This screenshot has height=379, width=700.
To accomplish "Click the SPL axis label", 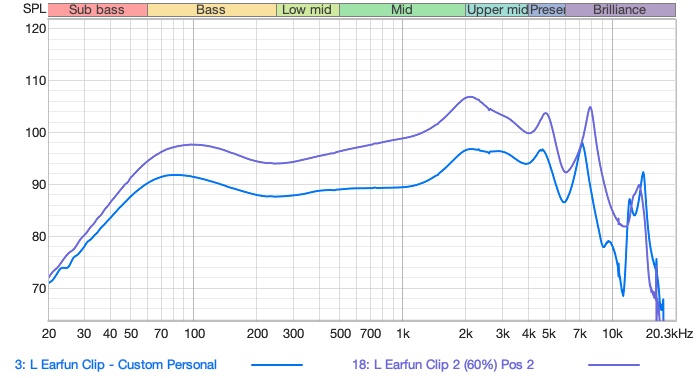I will pyautogui.click(x=34, y=9).
